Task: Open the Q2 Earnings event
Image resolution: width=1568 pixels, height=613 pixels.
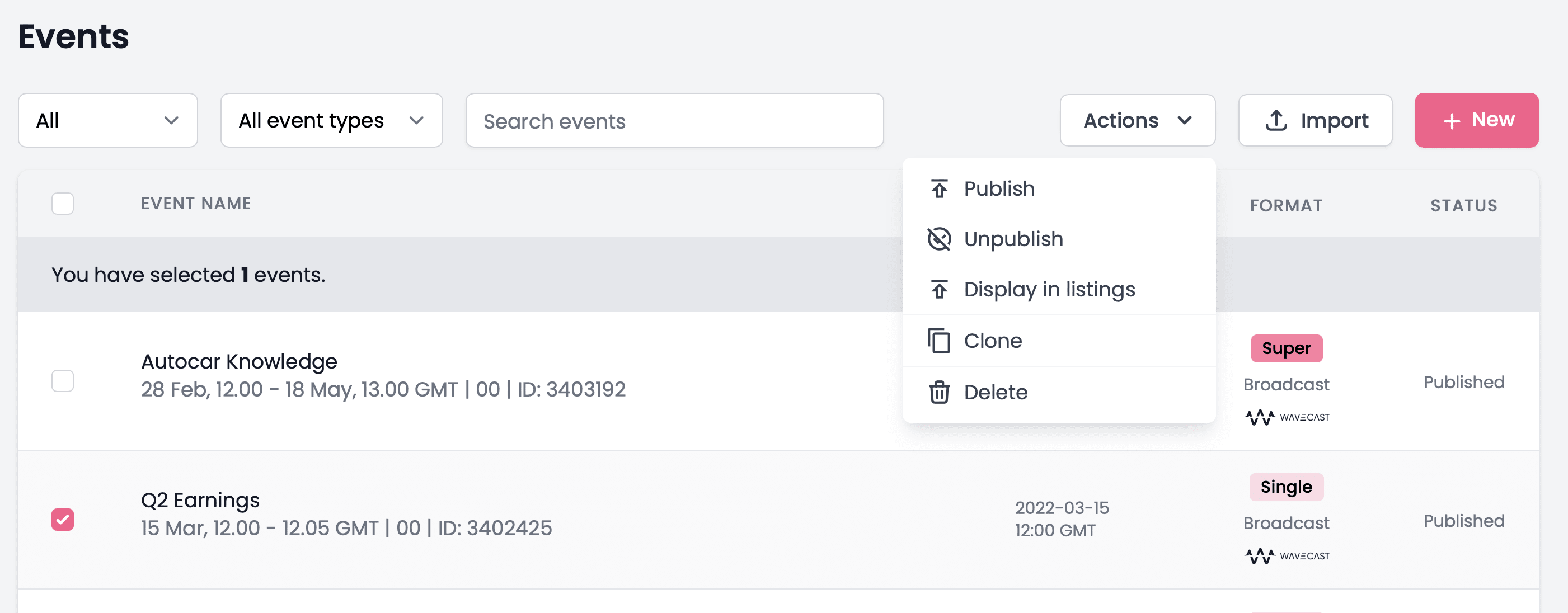Action: 200,501
